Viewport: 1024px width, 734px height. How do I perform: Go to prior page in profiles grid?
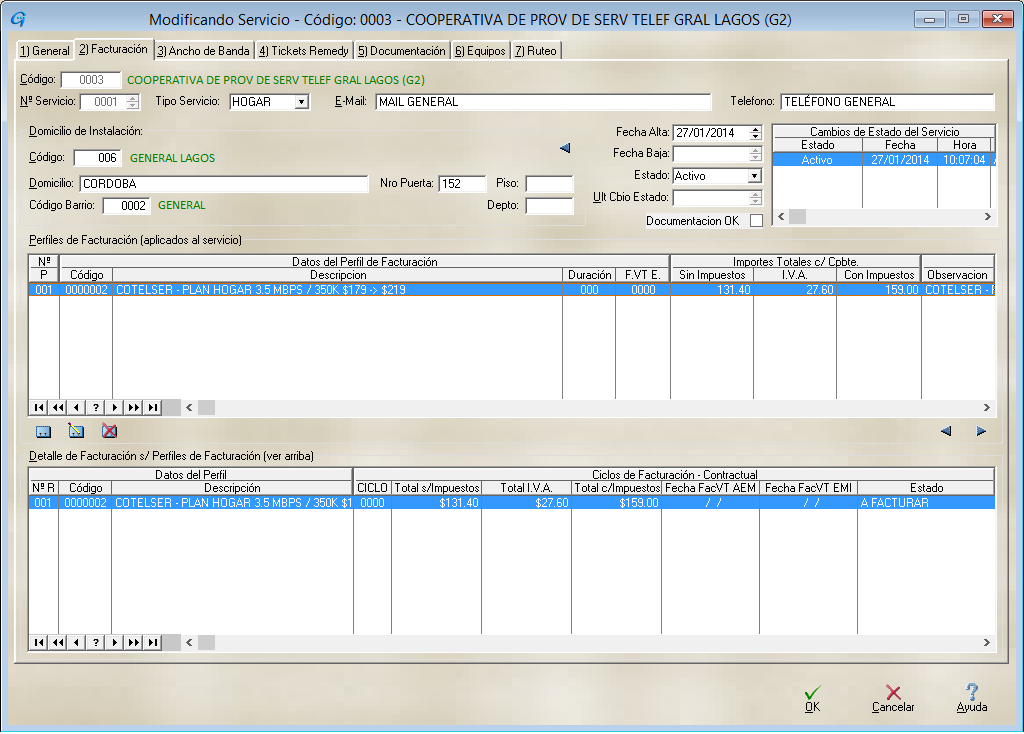[x=58, y=408]
